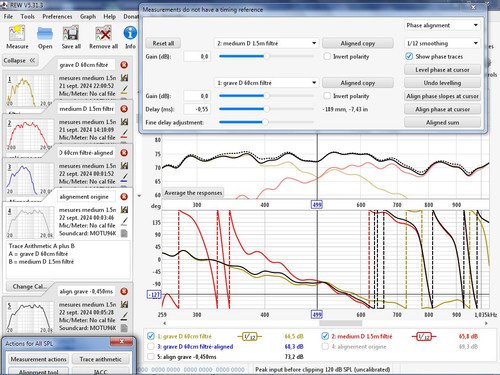Open the Preferences menu
The width and height of the screenshot is (500, 375).
pos(57,16)
